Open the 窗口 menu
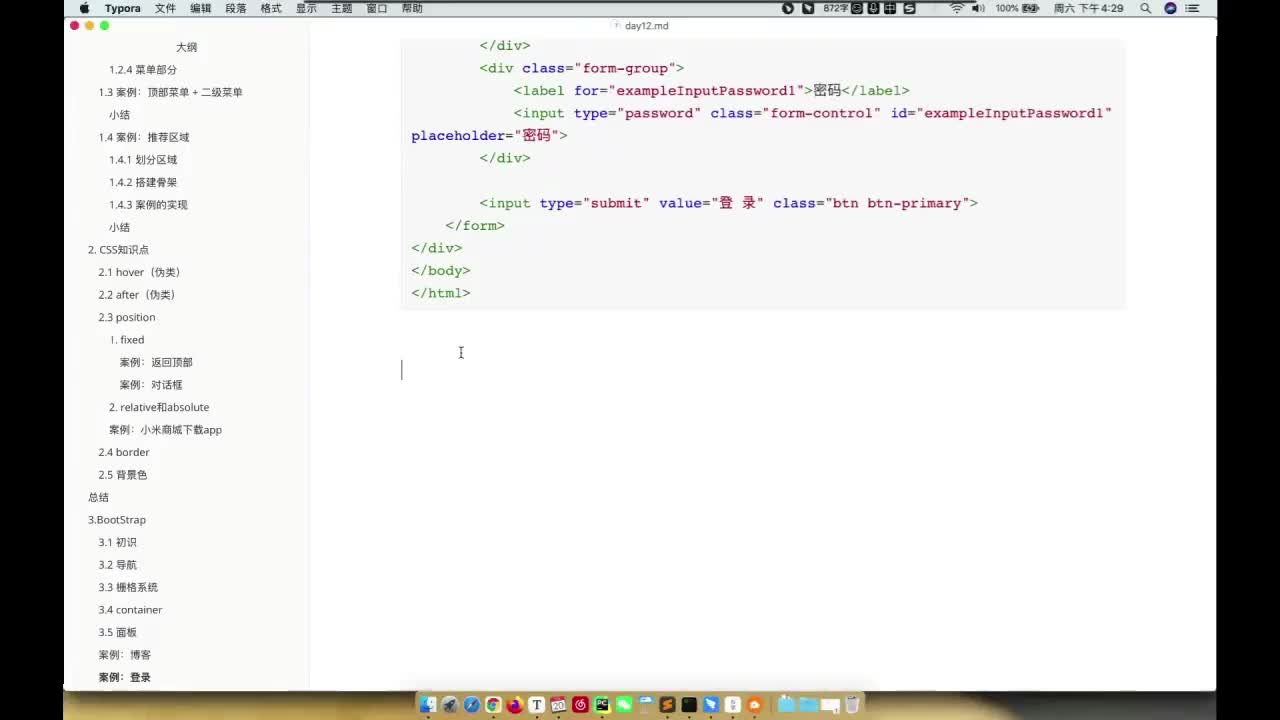The height and width of the screenshot is (720, 1280). (377, 8)
